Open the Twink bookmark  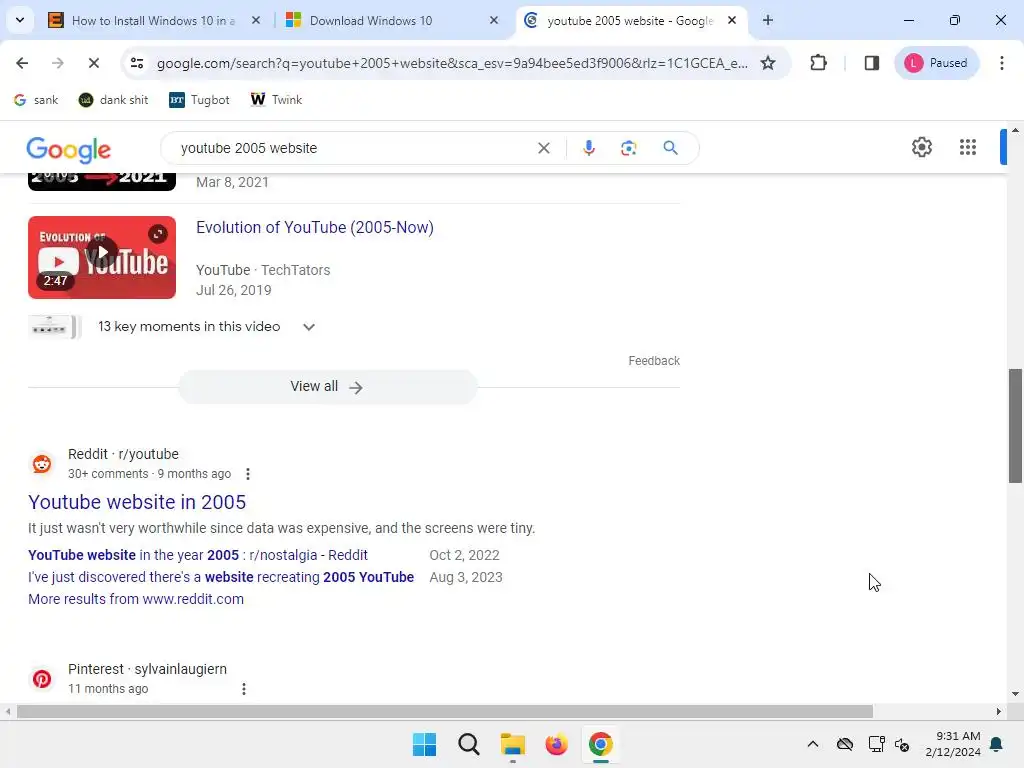coord(276,100)
